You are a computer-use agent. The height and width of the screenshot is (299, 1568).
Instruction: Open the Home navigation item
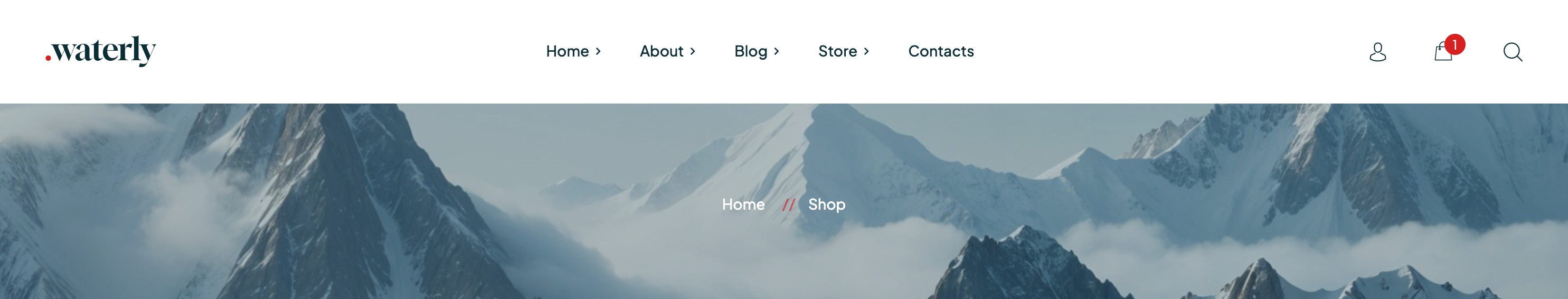point(568,51)
